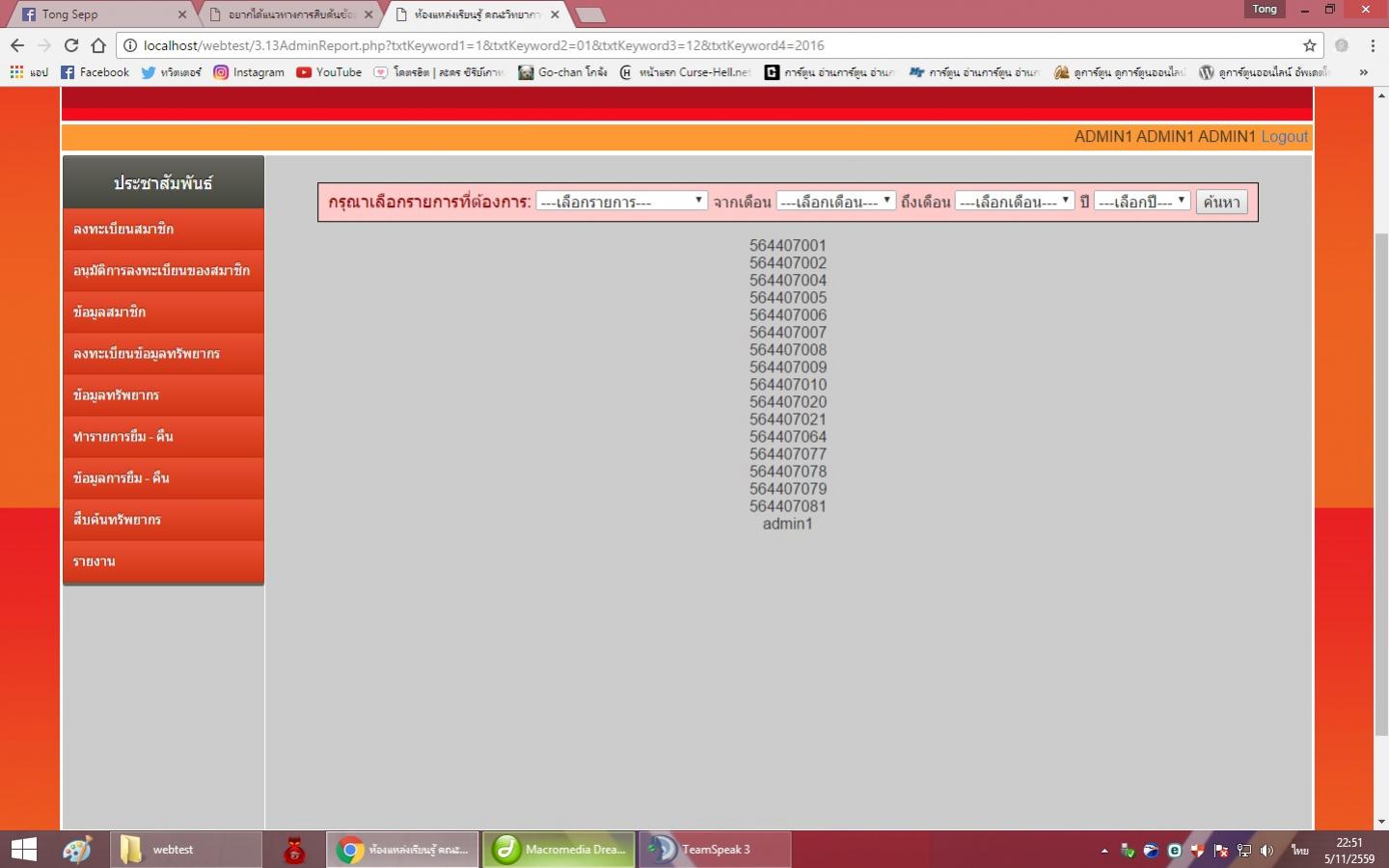Image resolution: width=1389 pixels, height=868 pixels.
Task: Open the Facebook bookmark
Action: (95, 72)
